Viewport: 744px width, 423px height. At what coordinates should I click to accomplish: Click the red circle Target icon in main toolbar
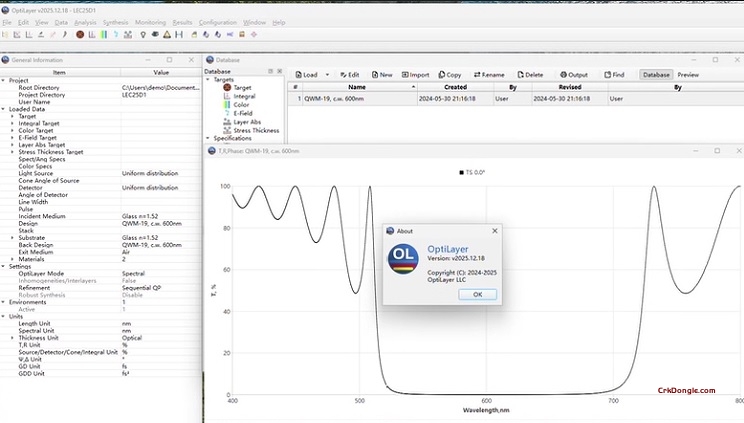(x=80, y=35)
